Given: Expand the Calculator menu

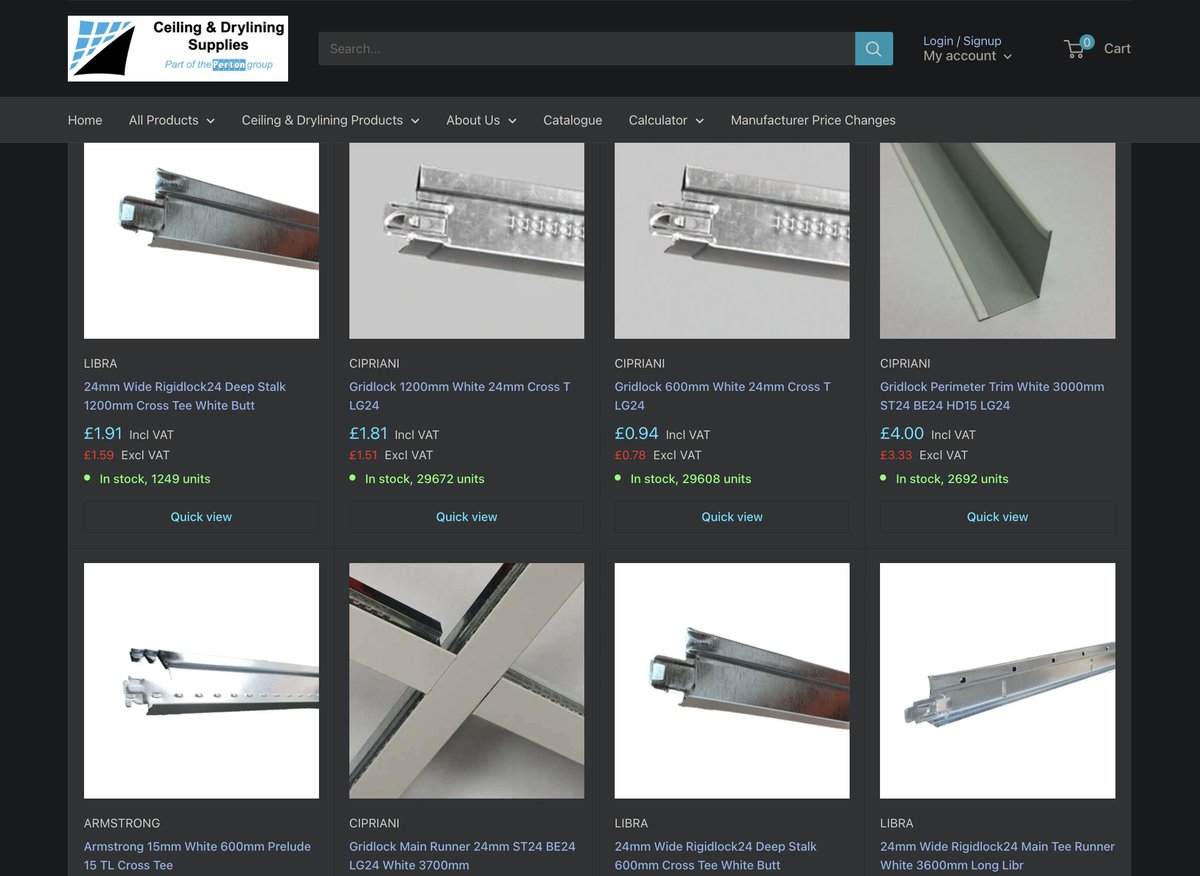Looking at the screenshot, I should (666, 120).
